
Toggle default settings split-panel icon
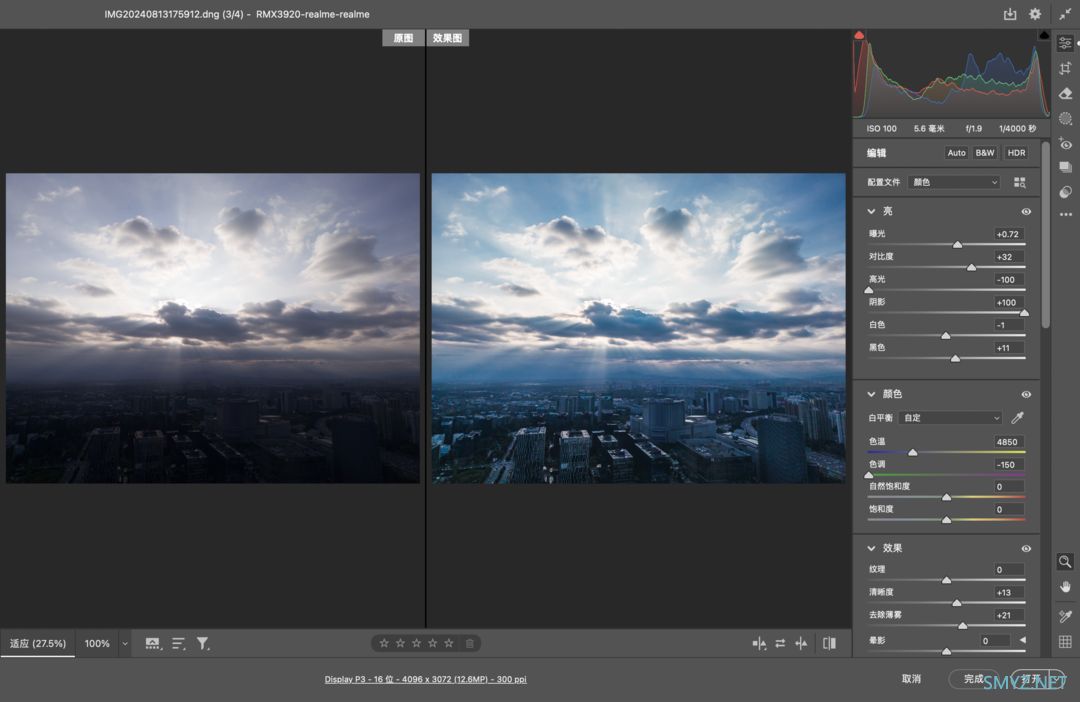coord(829,643)
